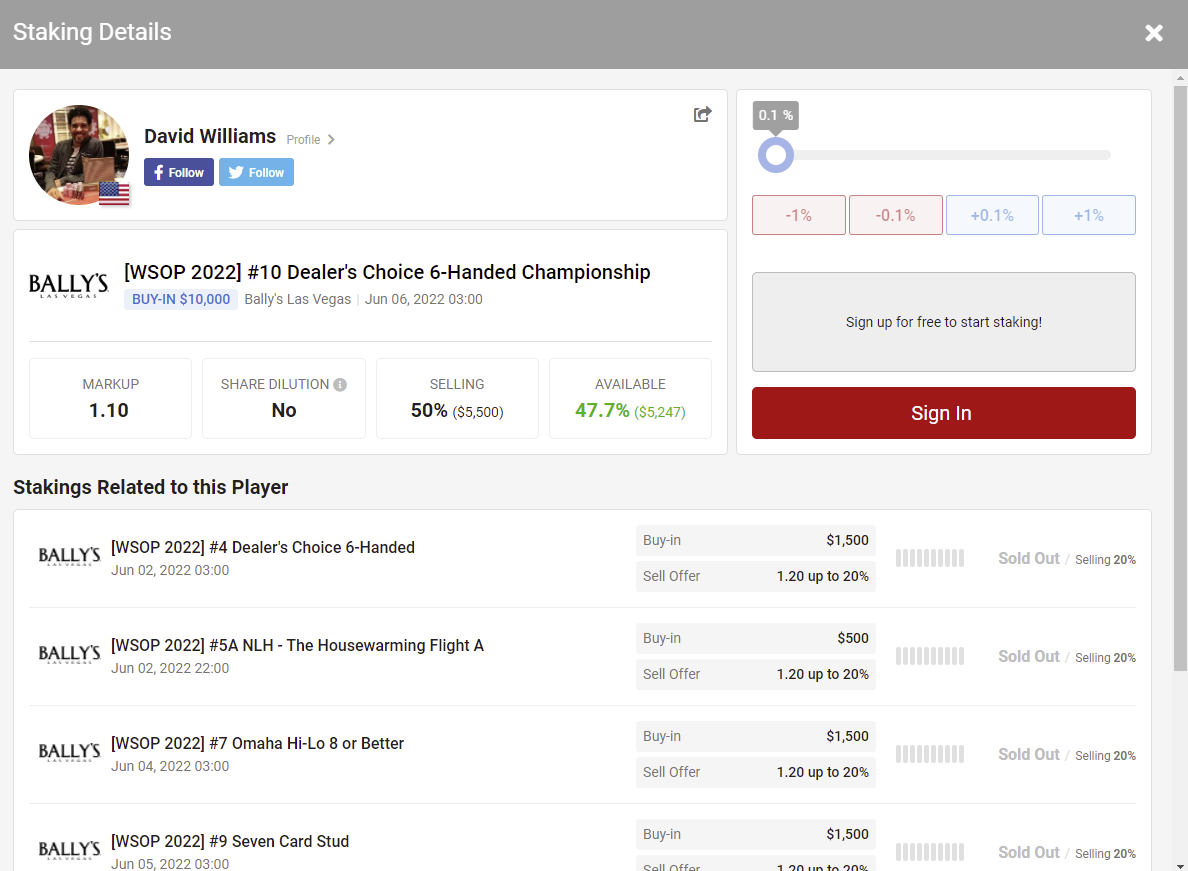Click the MARKUP 1.10 value

point(109,411)
